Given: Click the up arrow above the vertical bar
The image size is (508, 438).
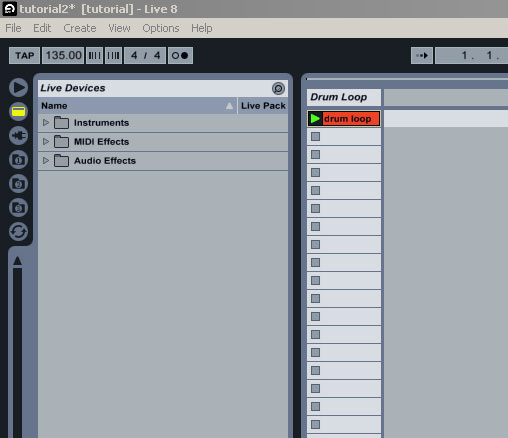Looking at the screenshot, I should pos(17,261).
